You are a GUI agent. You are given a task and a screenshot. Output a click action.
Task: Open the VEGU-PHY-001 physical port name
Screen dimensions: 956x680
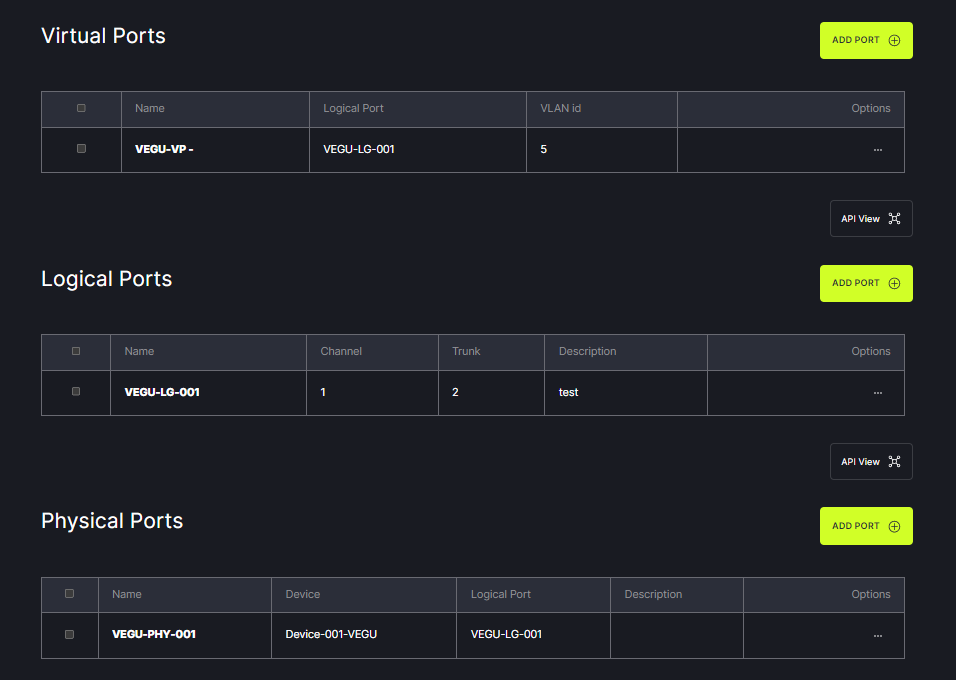[154, 634]
